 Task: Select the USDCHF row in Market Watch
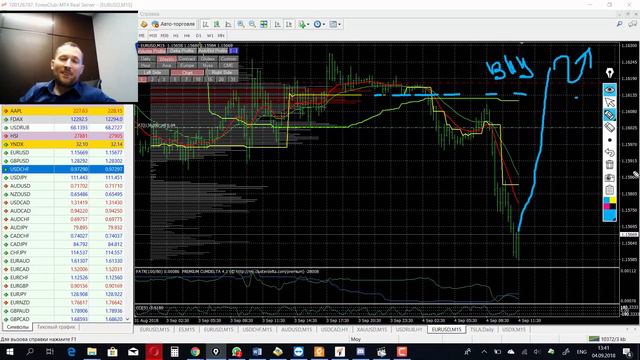63,169
